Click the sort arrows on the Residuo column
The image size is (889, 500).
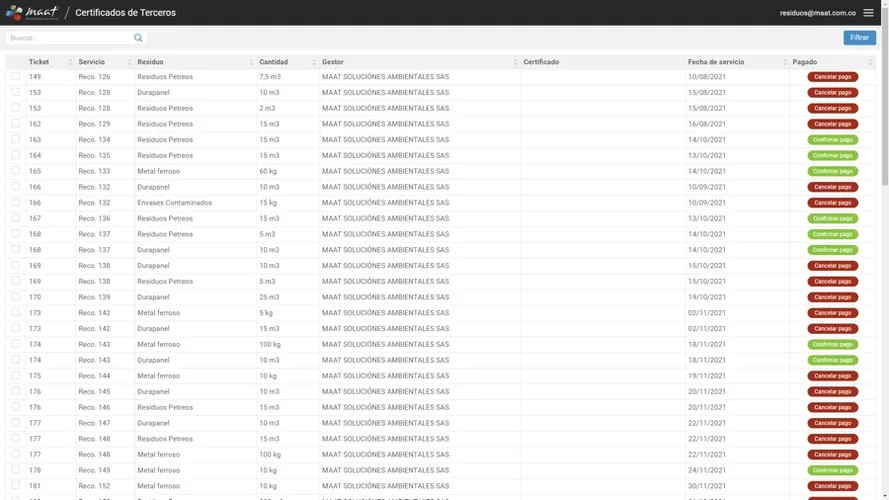coord(250,62)
